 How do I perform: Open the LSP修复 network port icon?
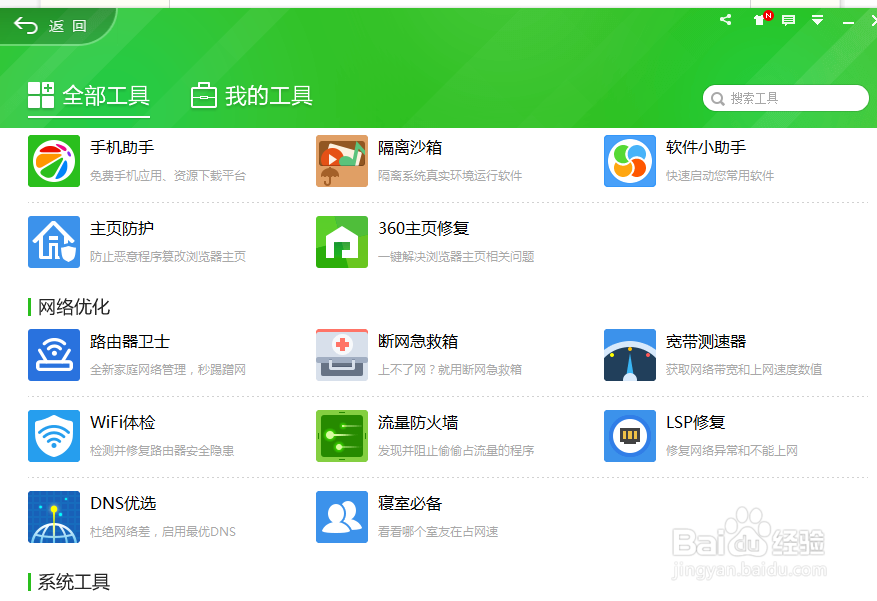(x=630, y=436)
